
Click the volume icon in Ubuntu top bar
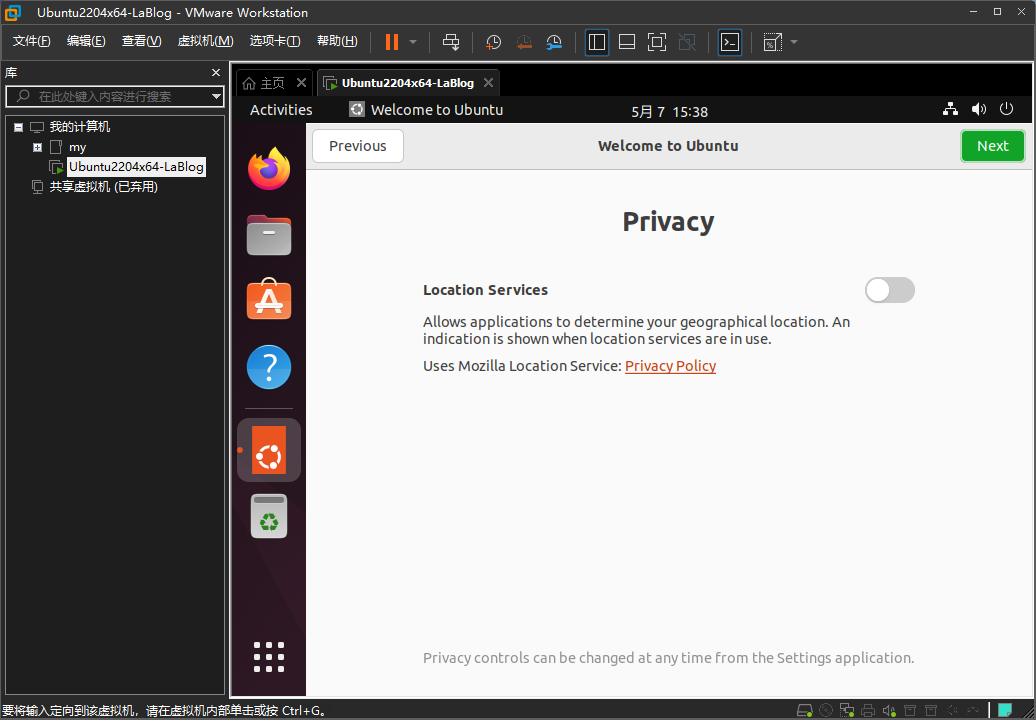click(x=979, y=110)
